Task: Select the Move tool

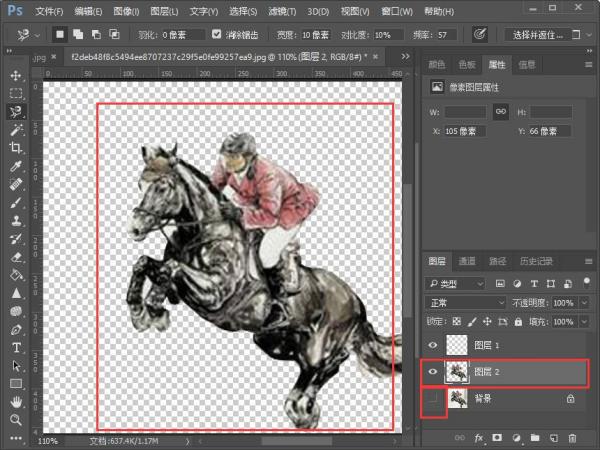Action: coord(16,75)
